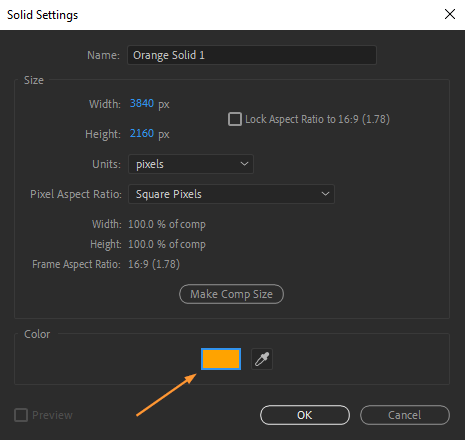Image resolution: width=465 pixels, height=440 pixels.
Task: Click the Pixel Aspect Ratio: label
Action: [x=76, y=194]
